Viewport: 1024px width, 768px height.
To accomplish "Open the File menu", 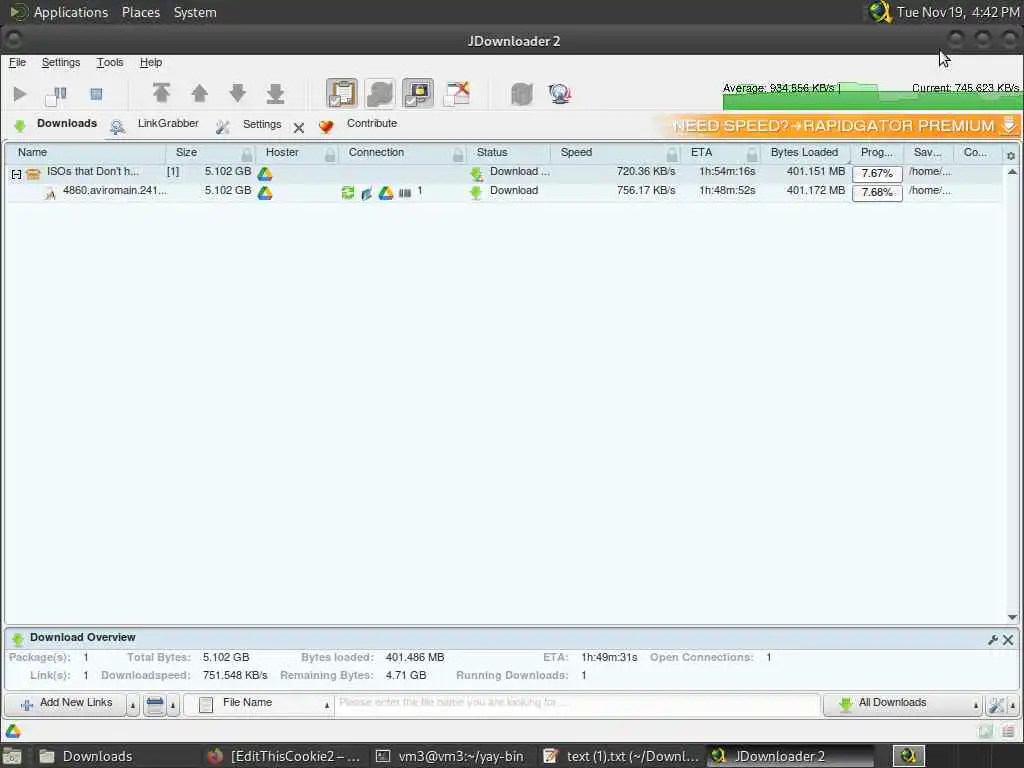I will click(17, 63).
